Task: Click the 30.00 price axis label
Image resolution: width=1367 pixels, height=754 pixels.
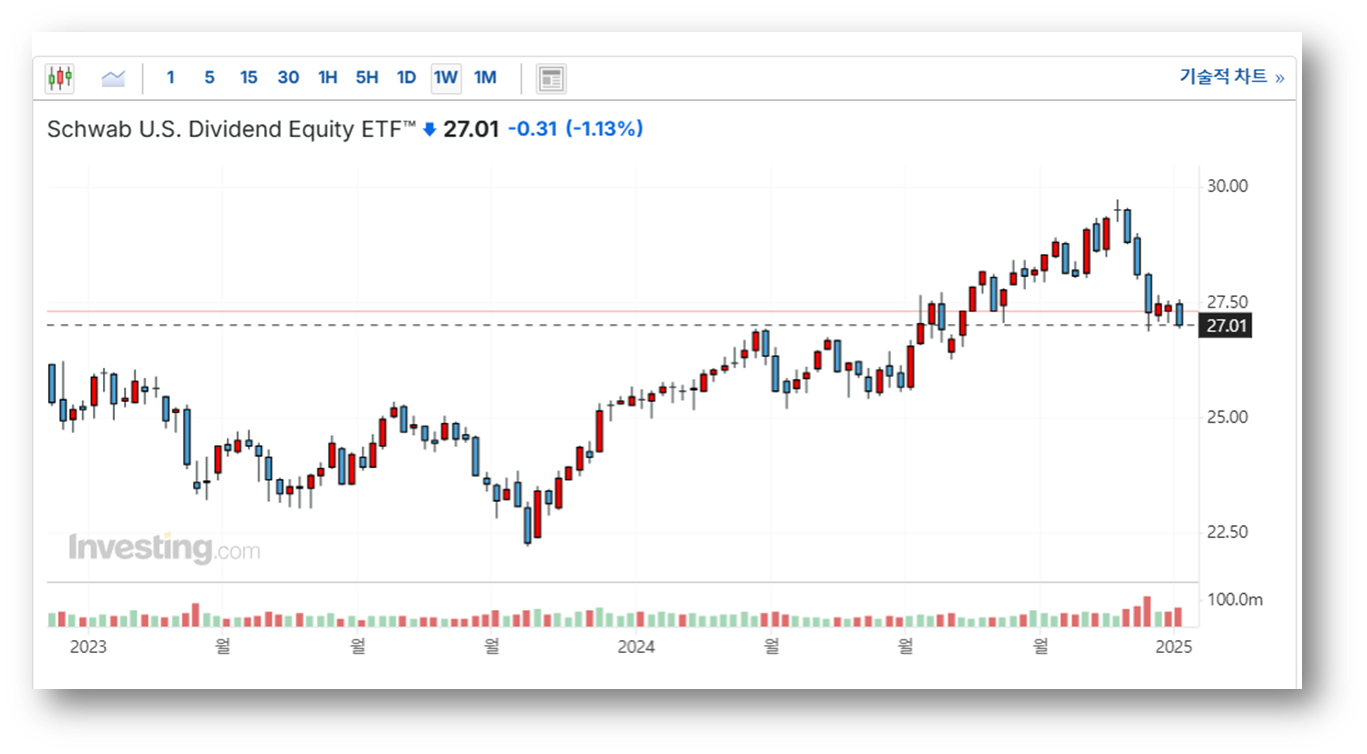Action: click(1226, 186)
